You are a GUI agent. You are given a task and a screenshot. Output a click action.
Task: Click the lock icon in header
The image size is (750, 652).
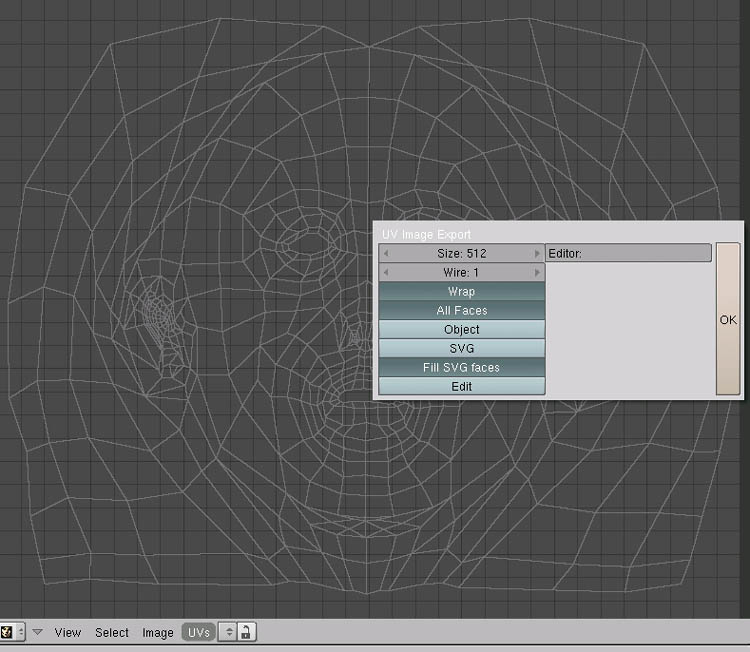(x=246, y=632)
